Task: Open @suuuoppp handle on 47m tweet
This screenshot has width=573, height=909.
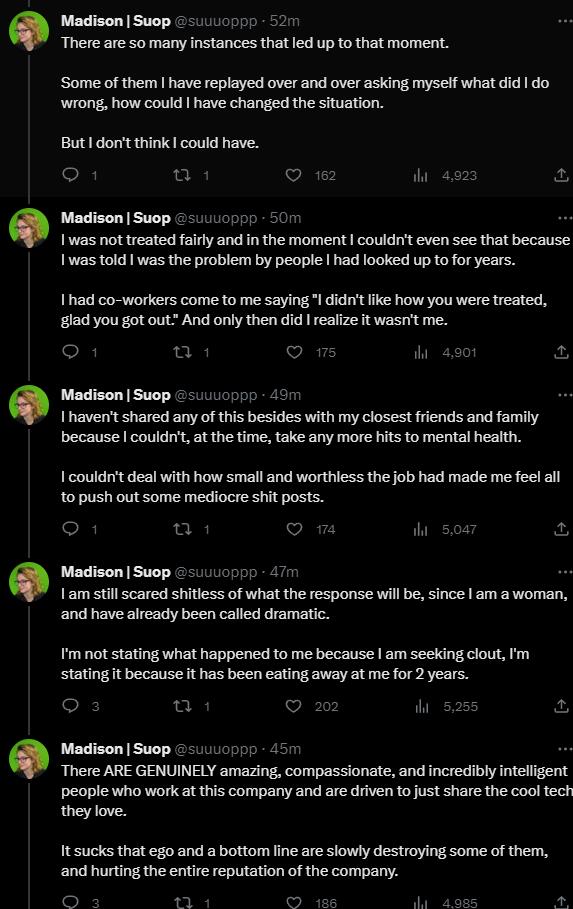Action: pos(215,572)
